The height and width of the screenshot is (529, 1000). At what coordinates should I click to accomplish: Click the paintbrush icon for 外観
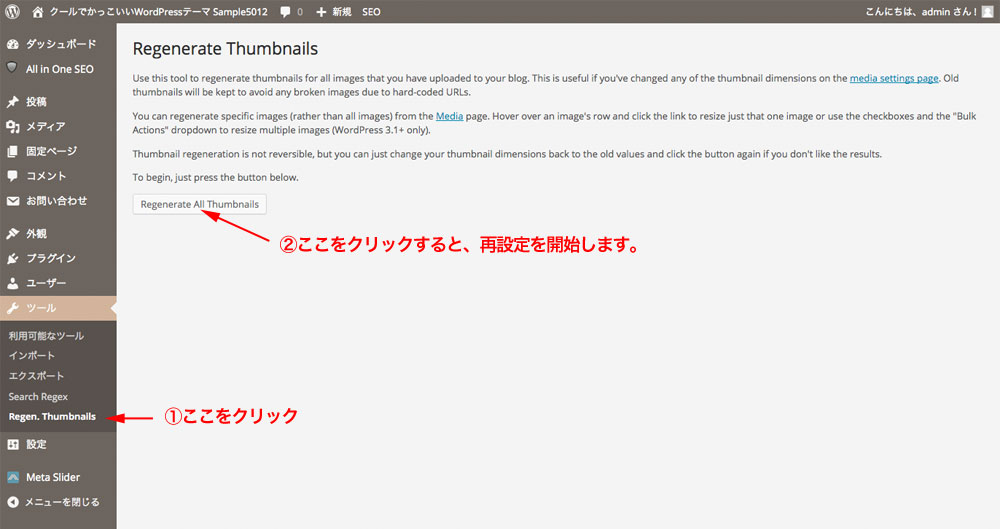click(12, 234)
